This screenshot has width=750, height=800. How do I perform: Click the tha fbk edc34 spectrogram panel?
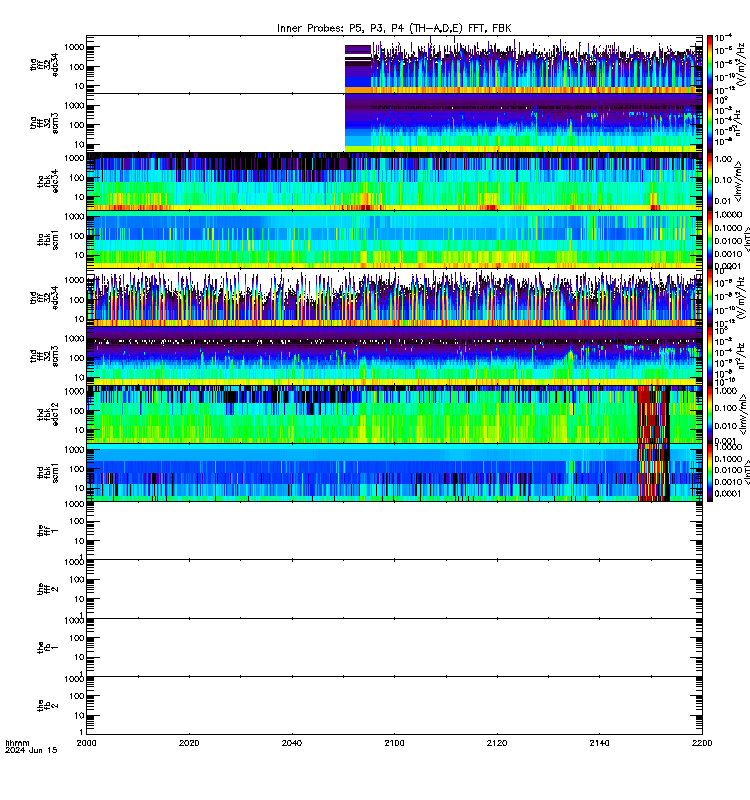[394, 181]
